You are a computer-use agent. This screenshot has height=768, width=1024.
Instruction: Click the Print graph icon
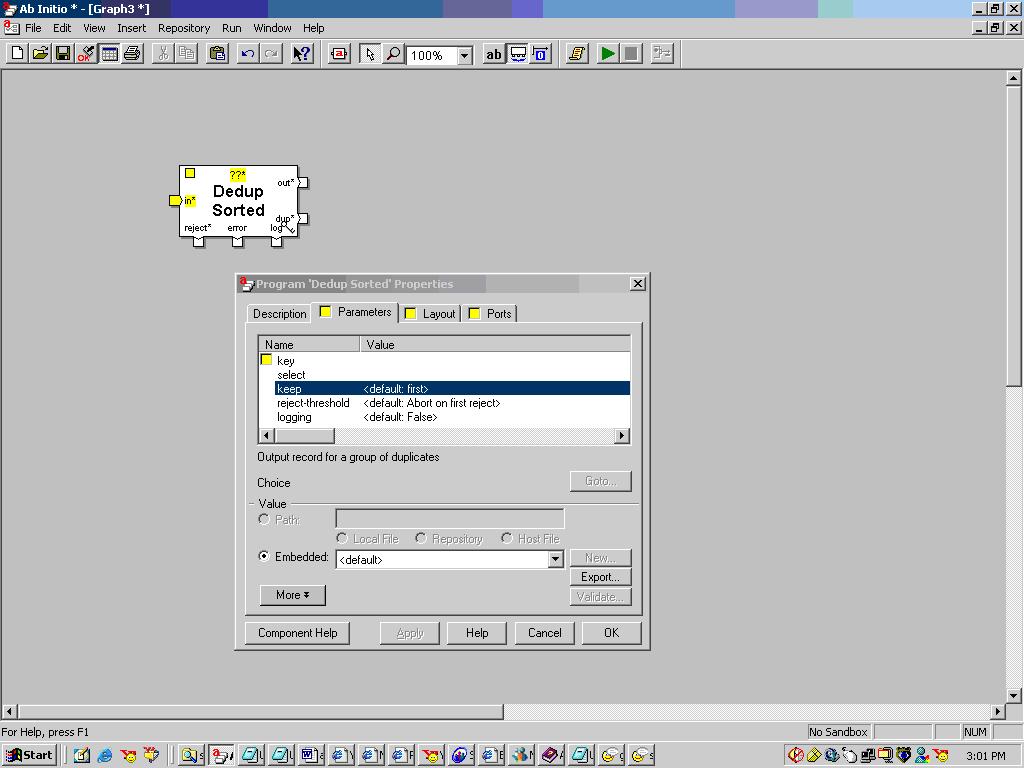[131, 54]
